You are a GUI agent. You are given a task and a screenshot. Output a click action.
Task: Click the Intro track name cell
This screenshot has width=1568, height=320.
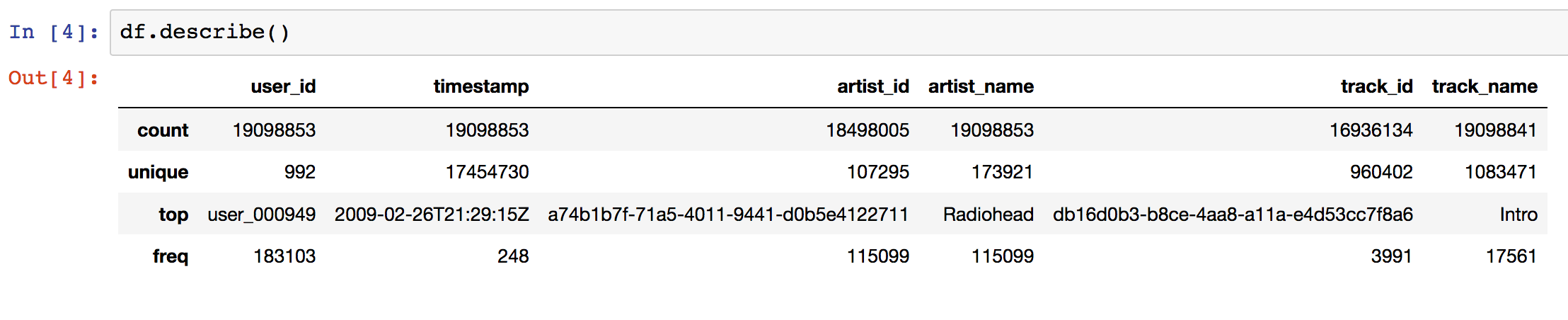[x=1518, y=215]
